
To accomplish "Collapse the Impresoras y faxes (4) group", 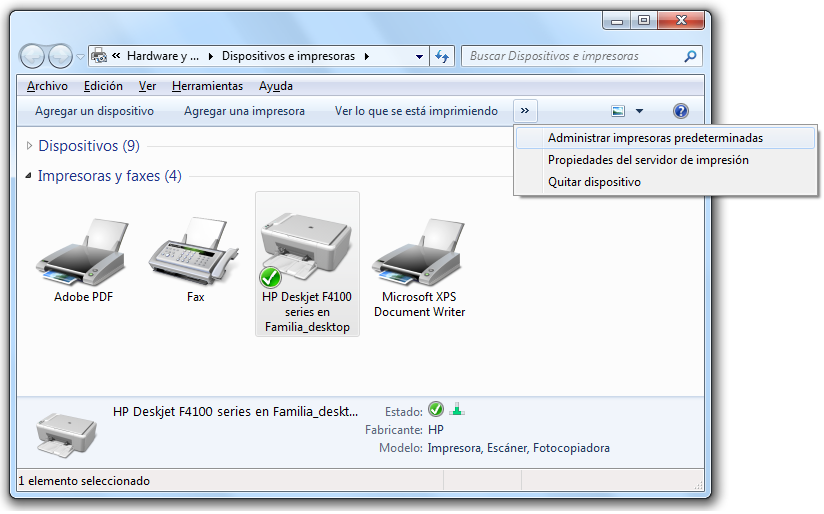I will (28, 176).
